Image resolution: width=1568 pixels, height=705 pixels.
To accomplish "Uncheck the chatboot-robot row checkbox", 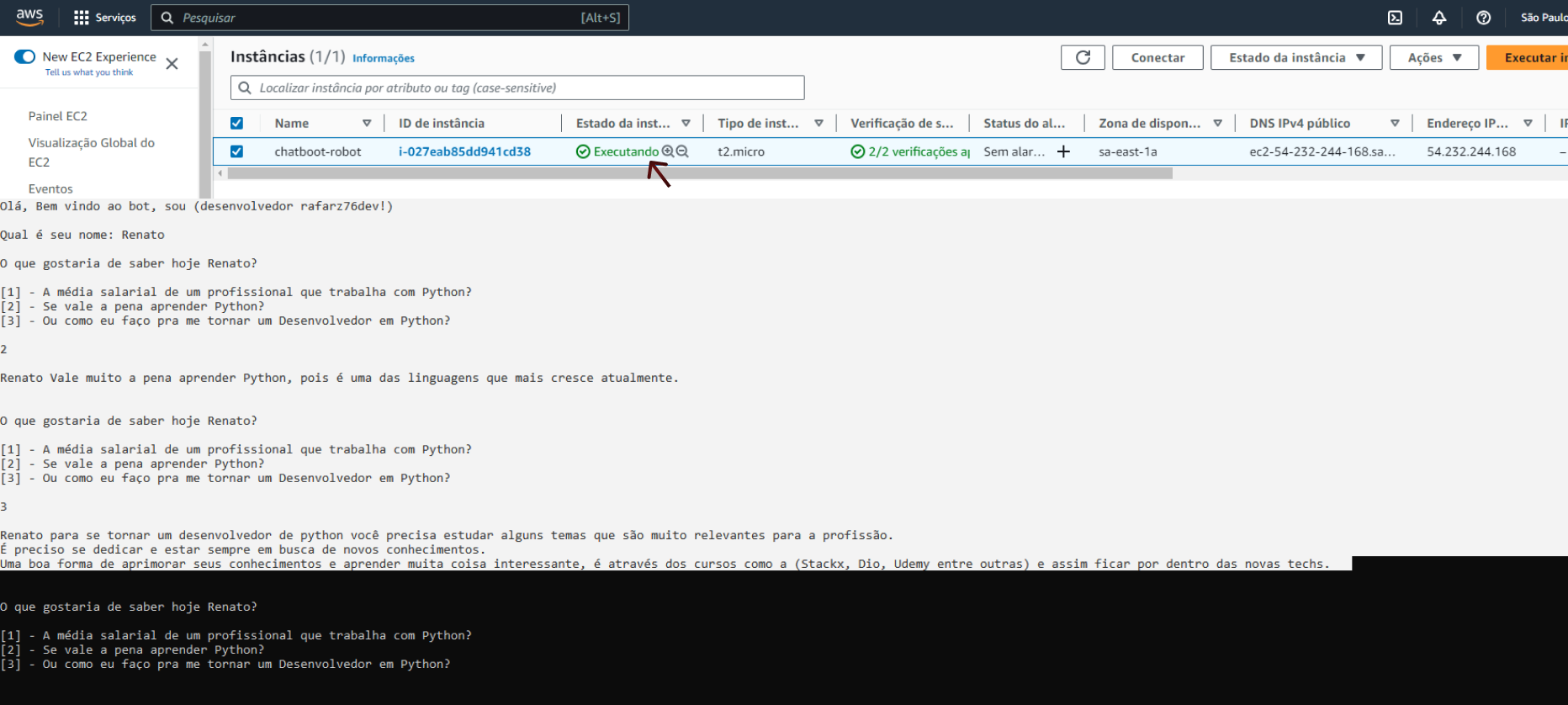I will tap(236, 151).
